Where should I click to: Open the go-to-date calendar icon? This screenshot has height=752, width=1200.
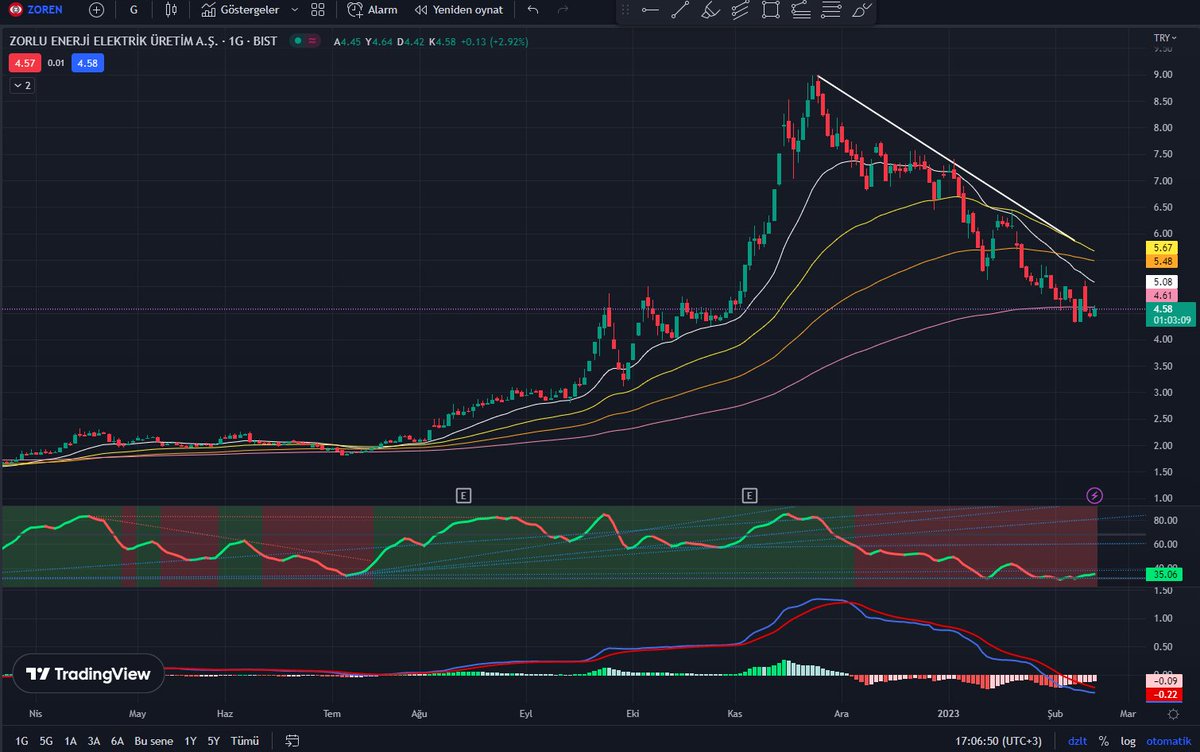coord(292,741)
